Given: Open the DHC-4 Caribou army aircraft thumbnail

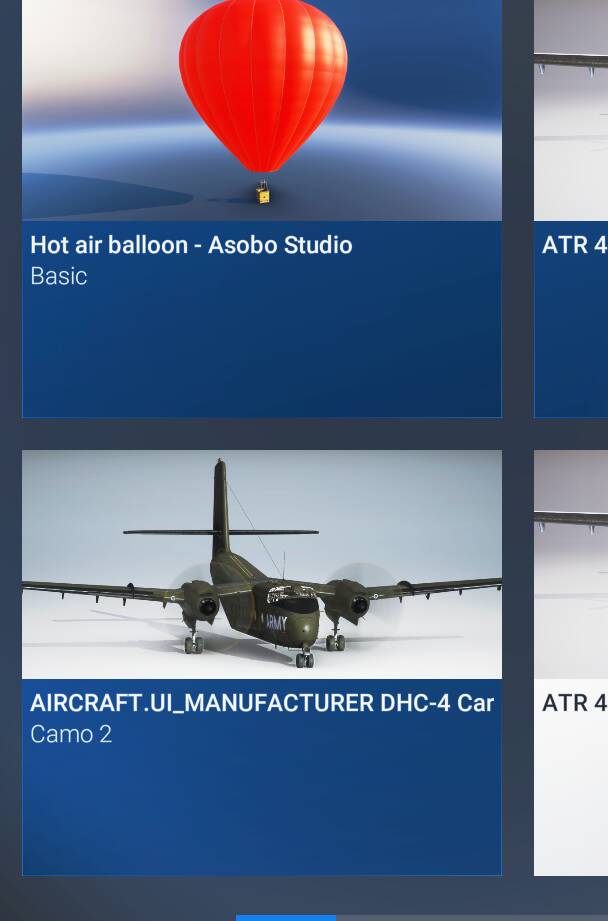Looking at the screenshot, I should pyautogui.click(x=262, y=564).
